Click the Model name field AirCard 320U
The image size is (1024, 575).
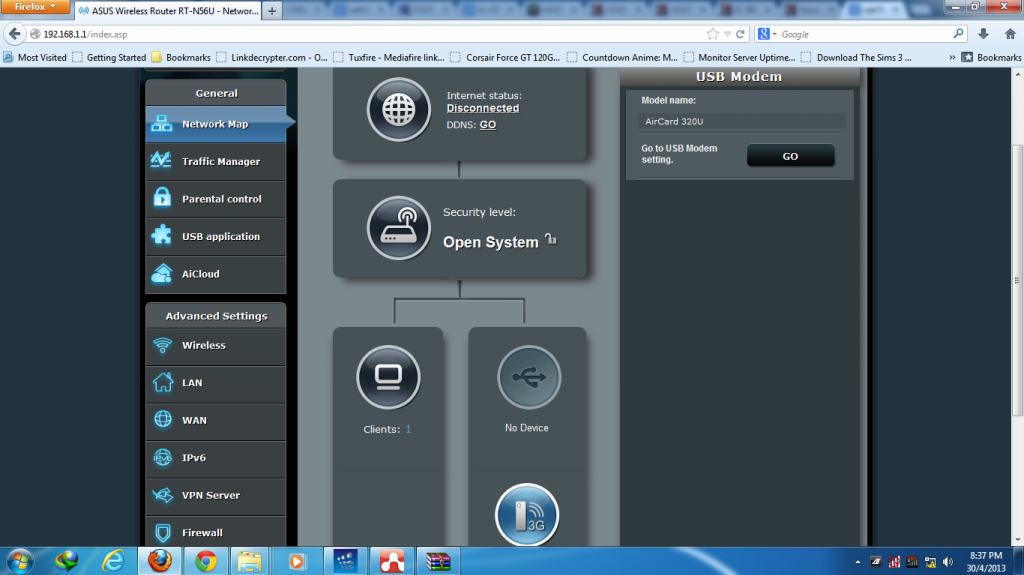pos(740,121)
